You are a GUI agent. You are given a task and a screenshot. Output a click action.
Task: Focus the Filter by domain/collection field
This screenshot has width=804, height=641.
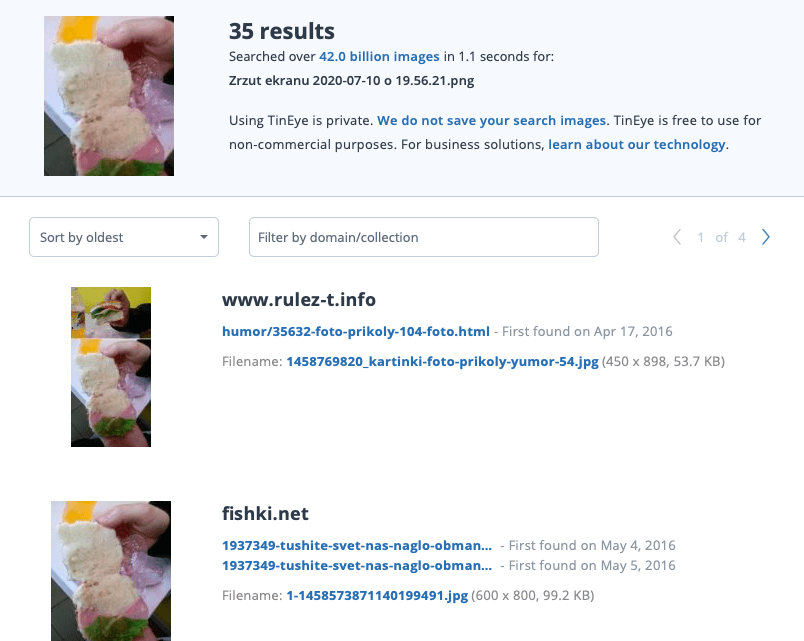pyautogui.click(x=424, y=237)
